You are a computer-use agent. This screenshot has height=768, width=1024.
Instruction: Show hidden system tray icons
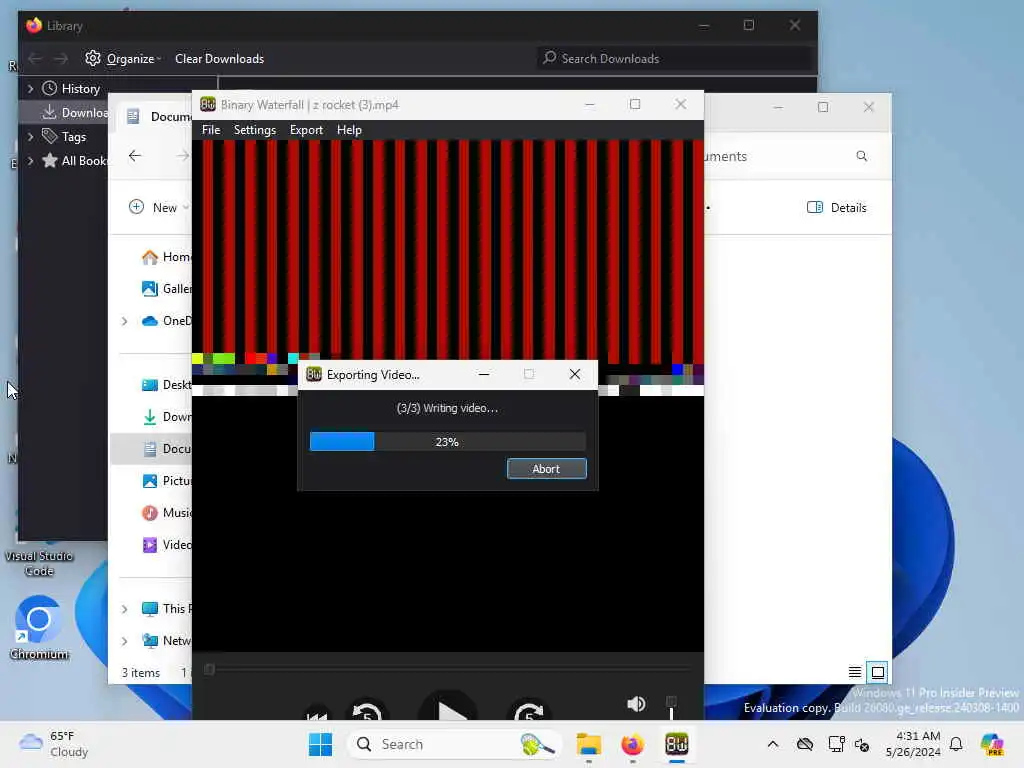click(x=773, y=744)
